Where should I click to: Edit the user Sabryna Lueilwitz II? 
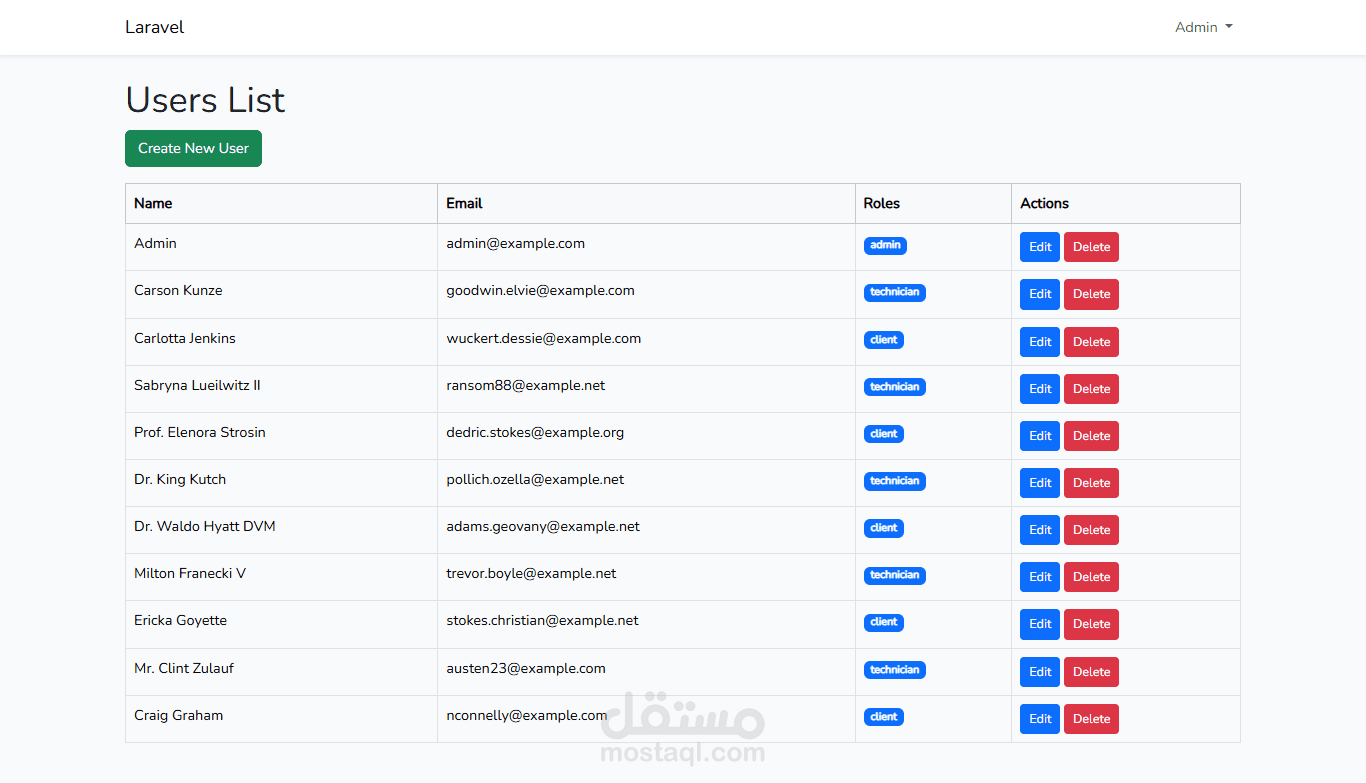[1039, 389]
